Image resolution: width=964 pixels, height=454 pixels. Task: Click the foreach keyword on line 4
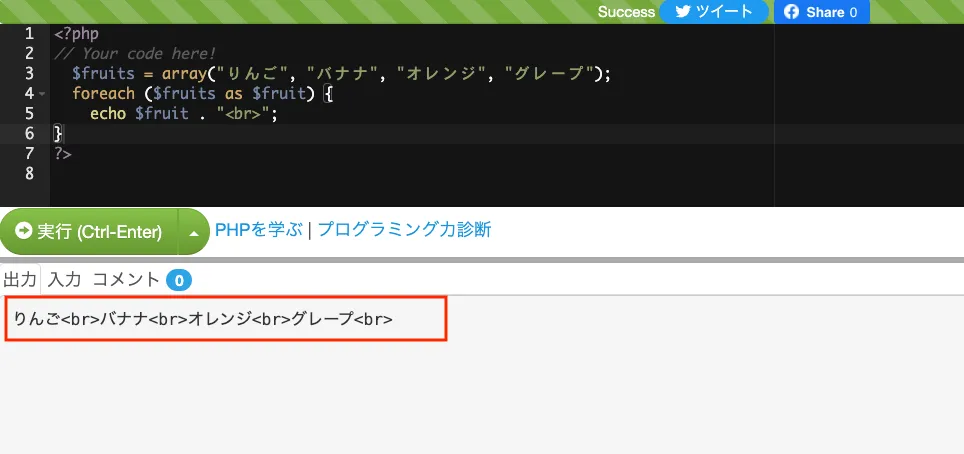click(x=103, y=94)
